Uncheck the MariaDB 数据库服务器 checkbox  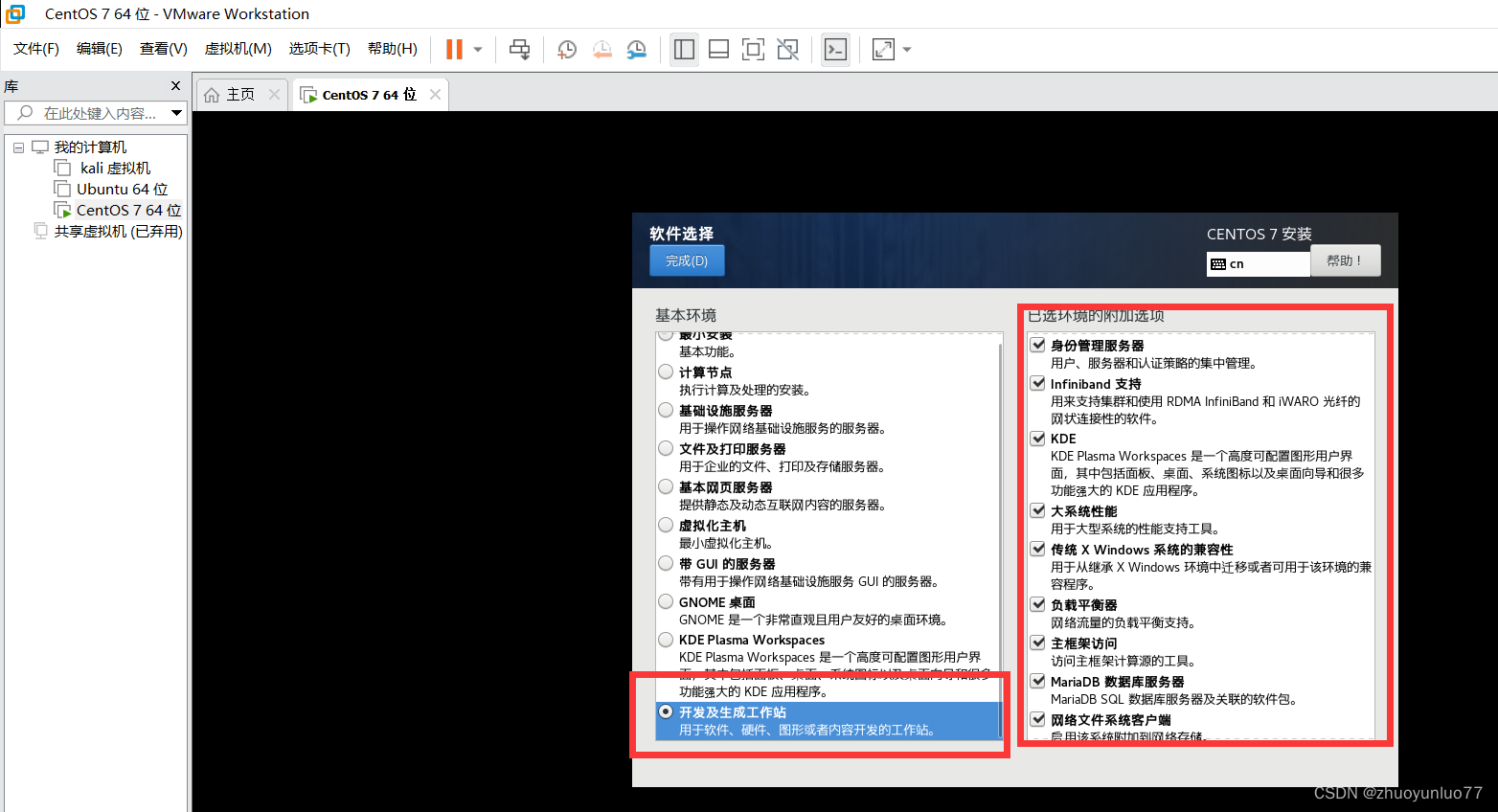click(1037, 681)
